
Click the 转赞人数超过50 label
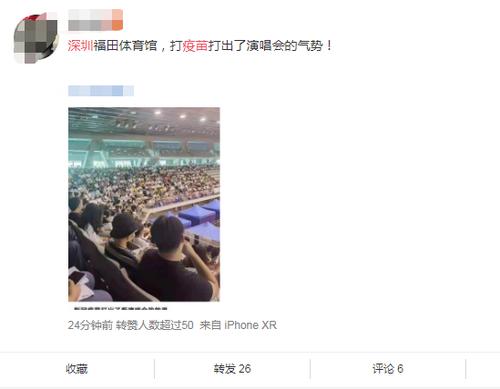click(x=155, y=325)
